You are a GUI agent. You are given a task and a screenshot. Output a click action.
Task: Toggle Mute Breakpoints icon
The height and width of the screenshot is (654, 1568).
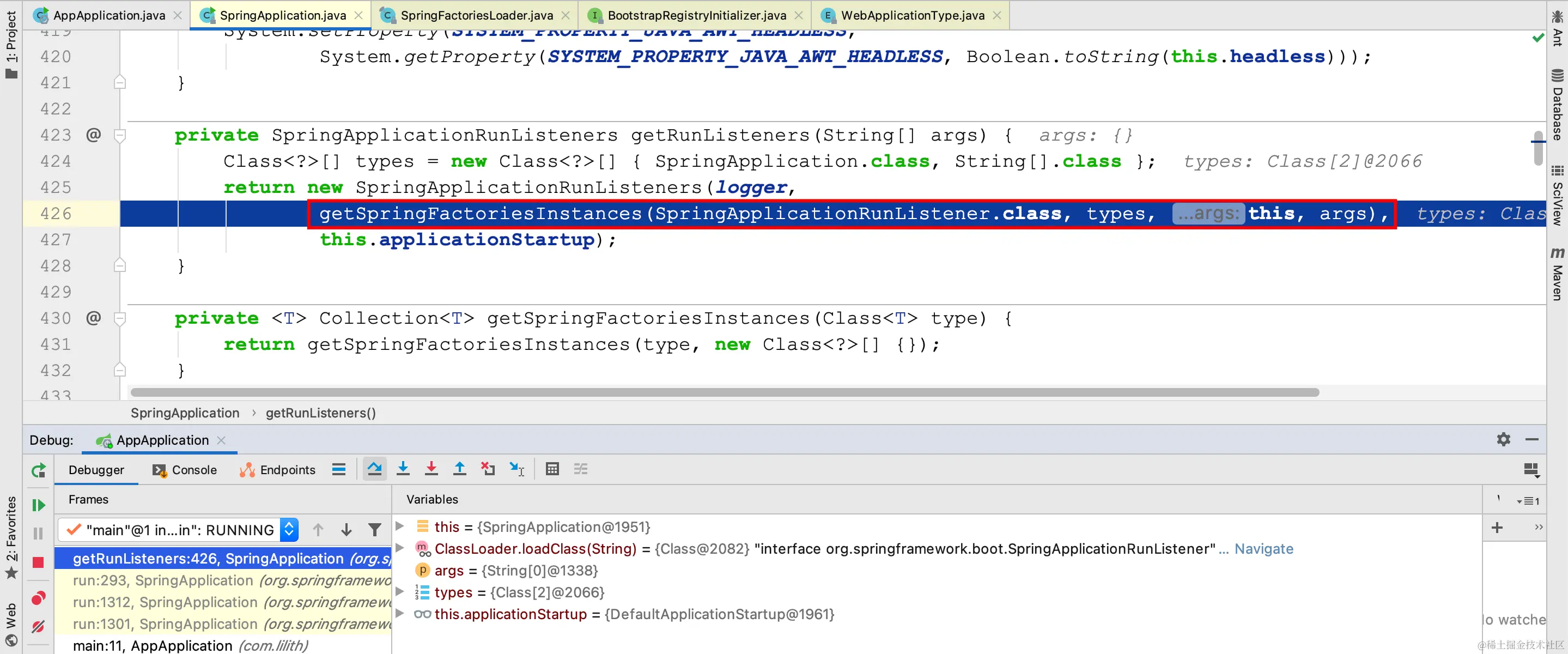(38, 626)
